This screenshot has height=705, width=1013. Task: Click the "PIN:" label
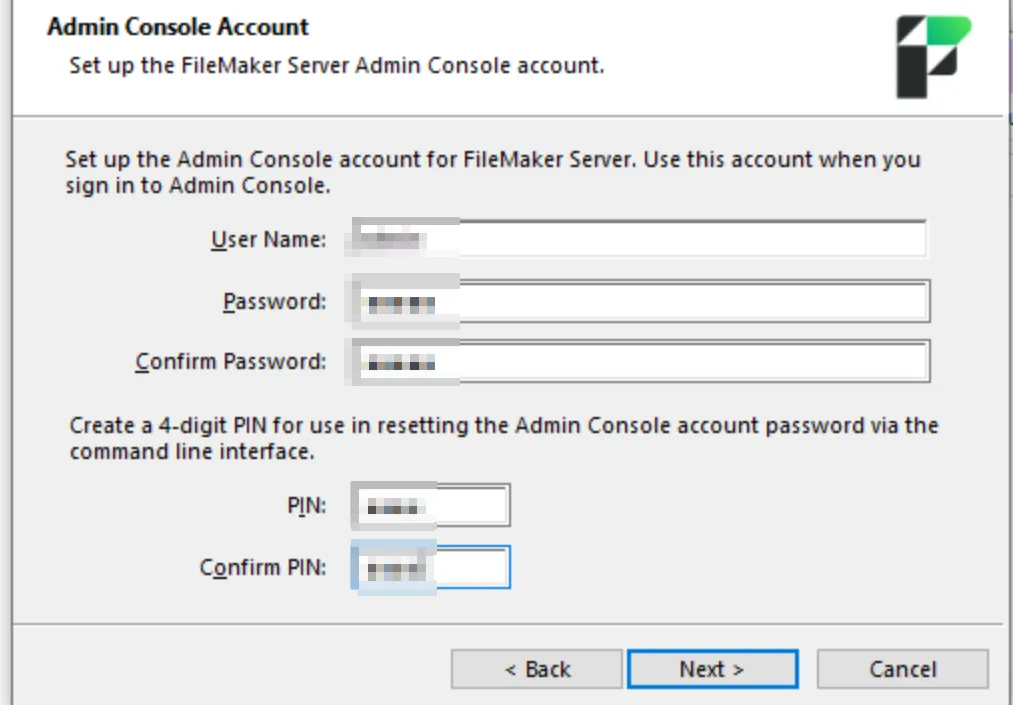(x=306, y=506)
